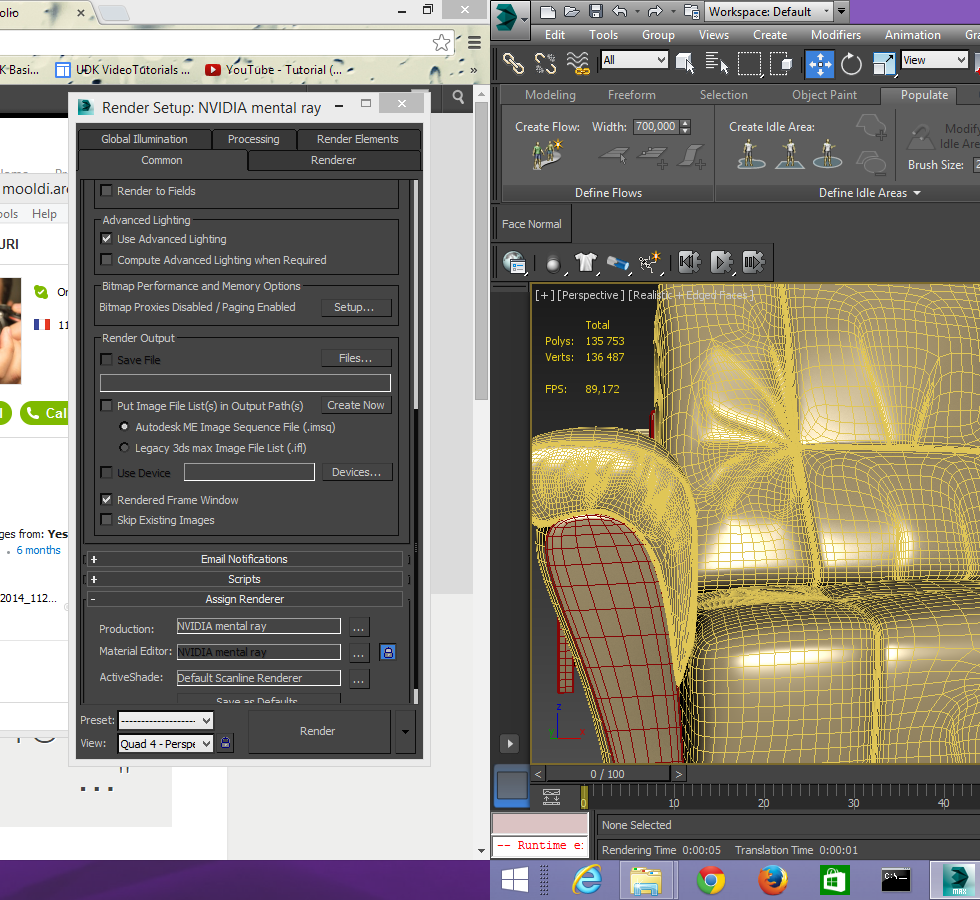Switch to the Processing tab
Image resolution: width=980 pixels, height=900 pixels.
pyautogui.click(x=253, y=139)
